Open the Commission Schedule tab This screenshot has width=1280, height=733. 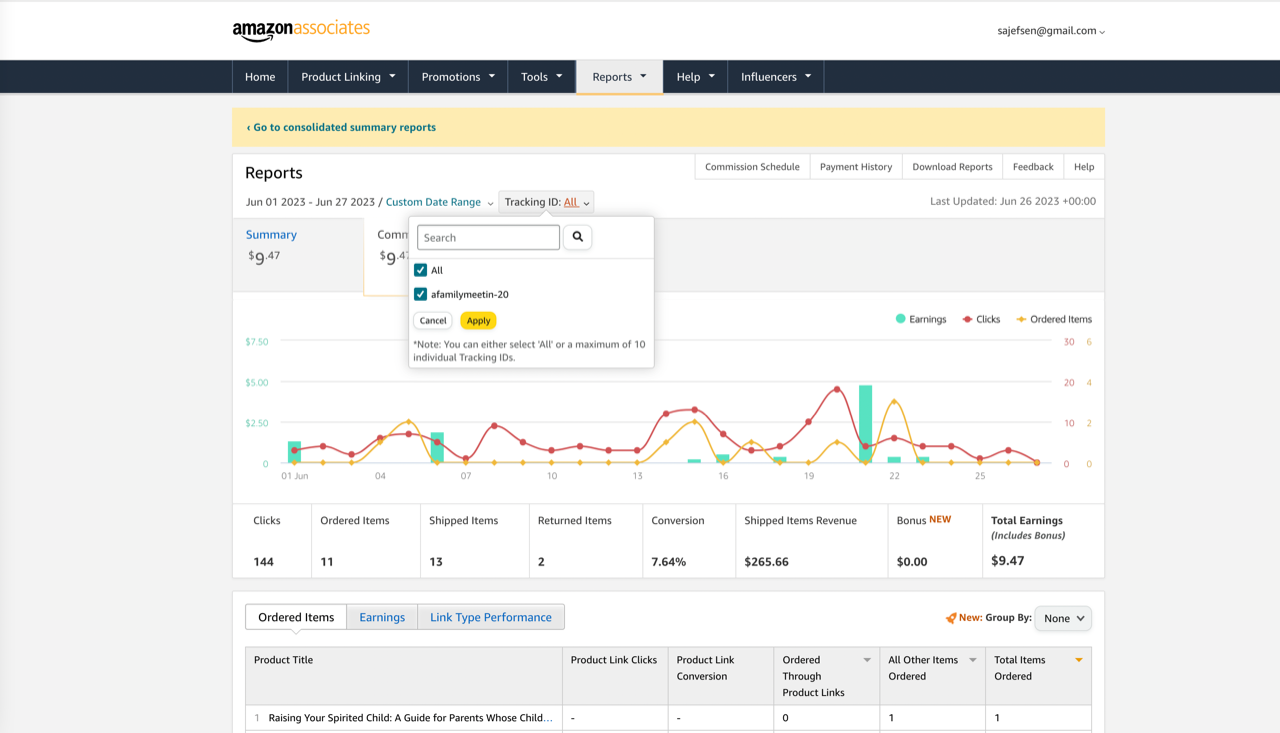click(752, 167)
